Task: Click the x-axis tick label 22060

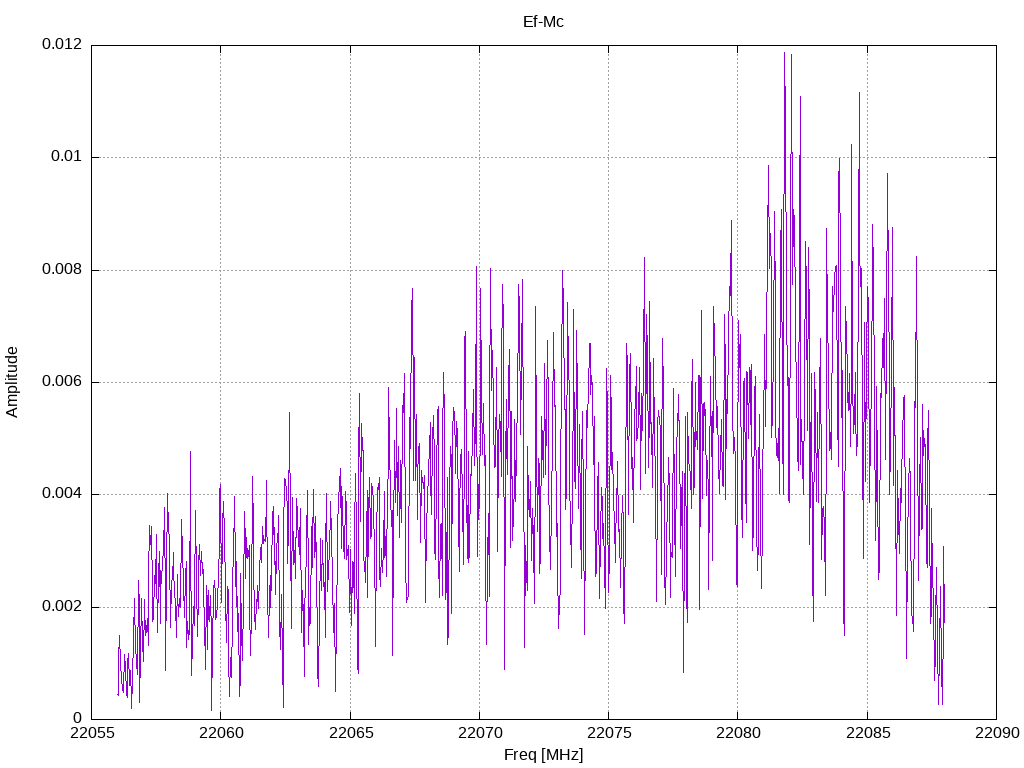Action: pos(221,733)
